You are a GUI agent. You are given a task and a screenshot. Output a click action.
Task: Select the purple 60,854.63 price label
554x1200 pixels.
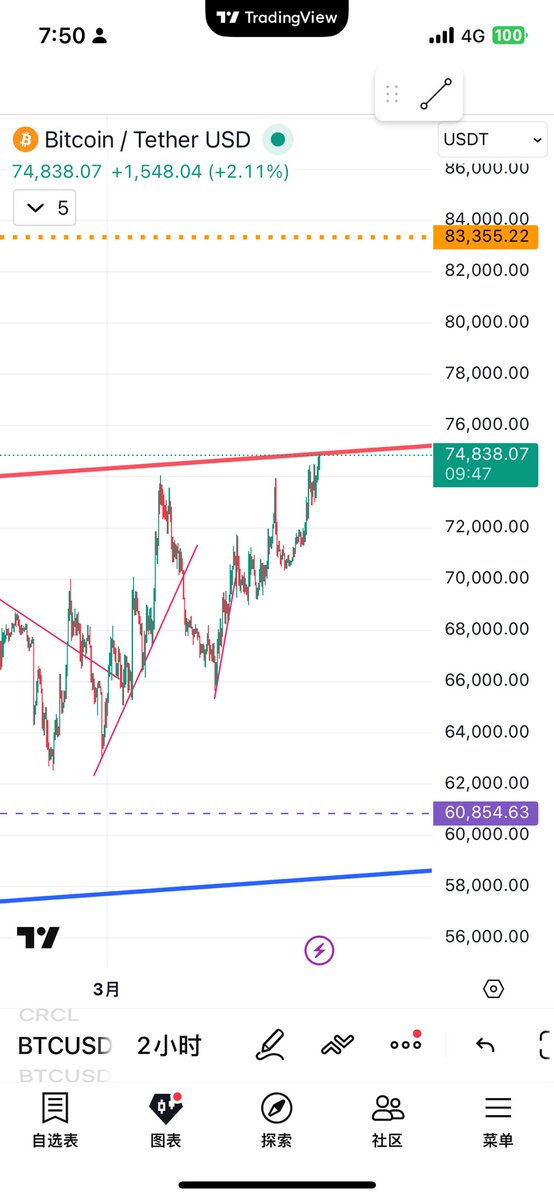tap(486, 812)
